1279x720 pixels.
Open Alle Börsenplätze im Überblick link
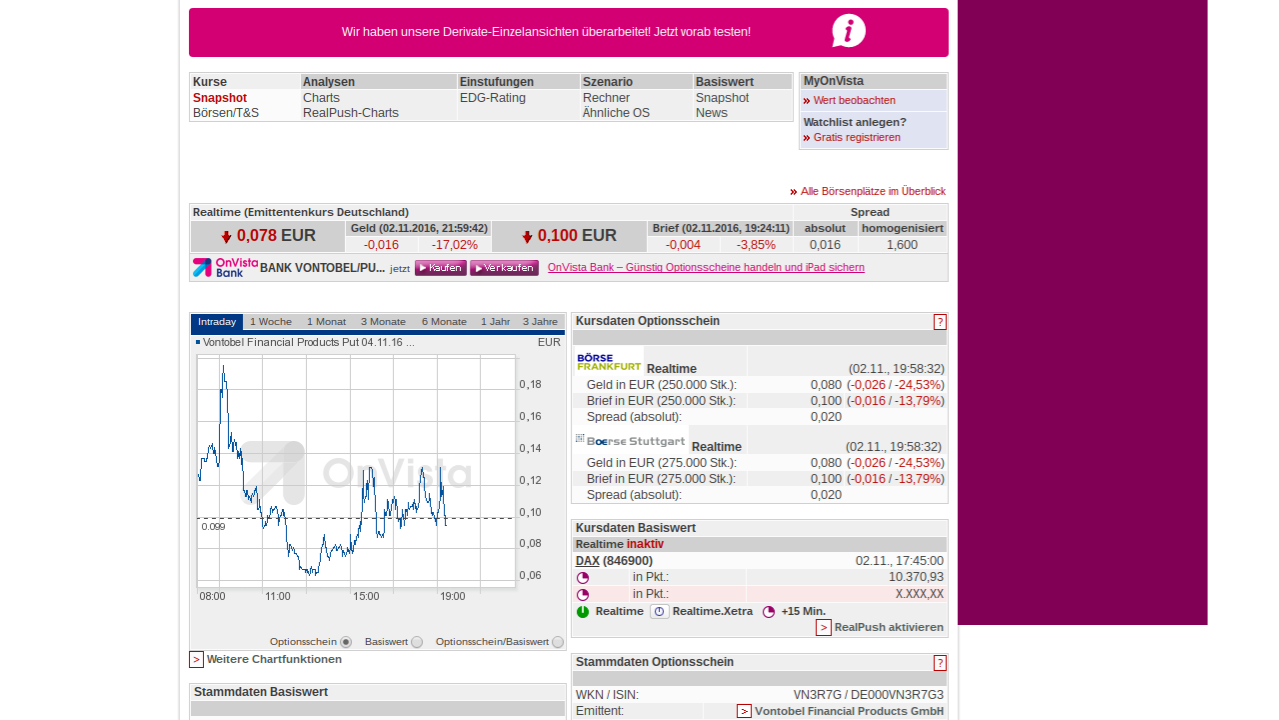[873, 191]
